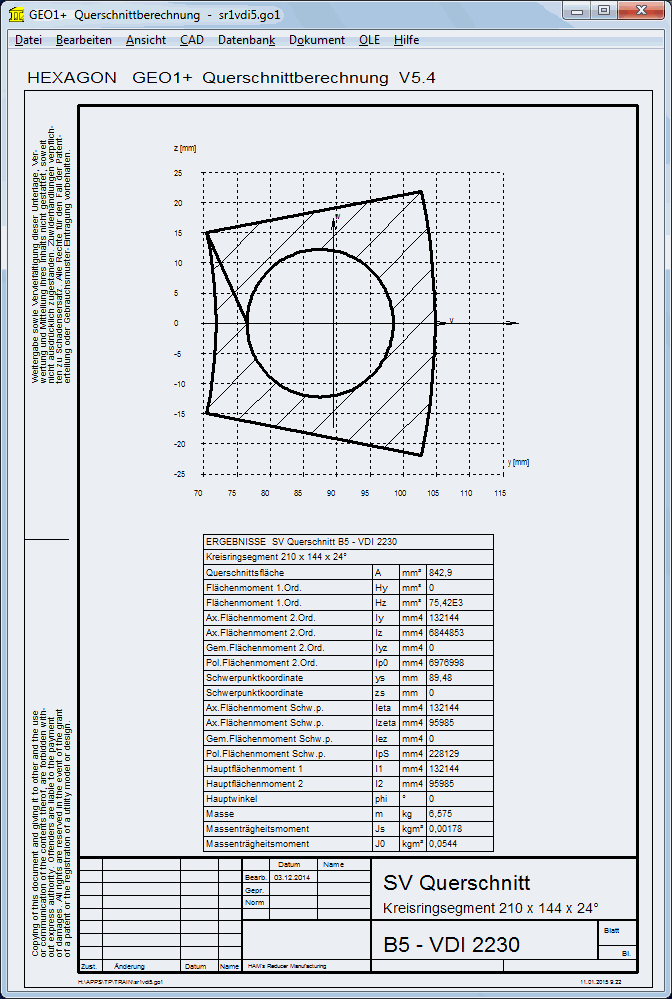Maximize the GEO1+ window
Viewport: 672px width, 999px height.
click(602, 10)
